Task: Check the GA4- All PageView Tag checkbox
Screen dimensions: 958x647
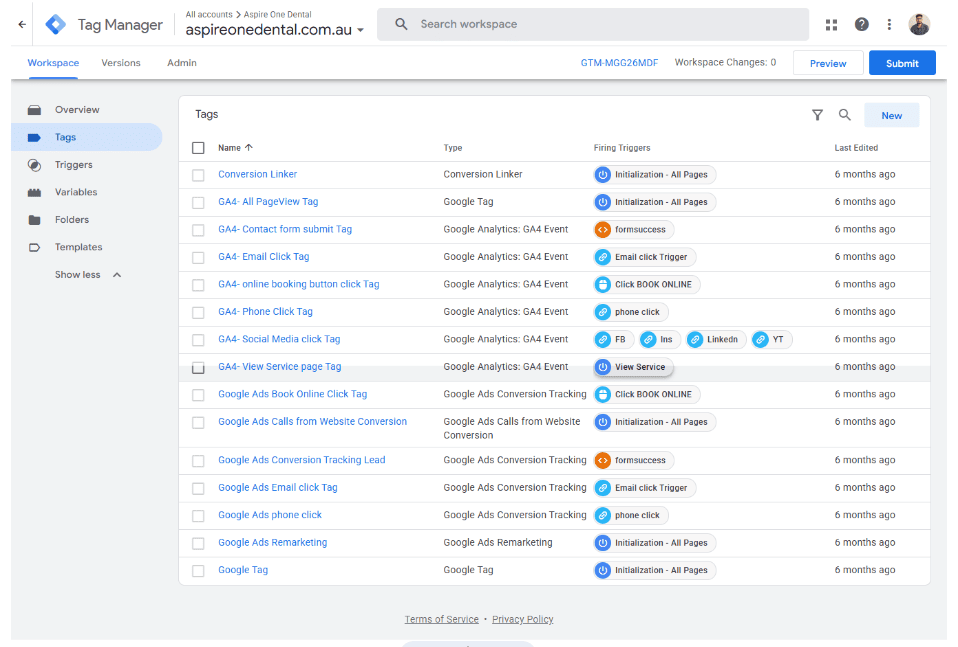Action: pyautogui.click(x=198, y=203)
